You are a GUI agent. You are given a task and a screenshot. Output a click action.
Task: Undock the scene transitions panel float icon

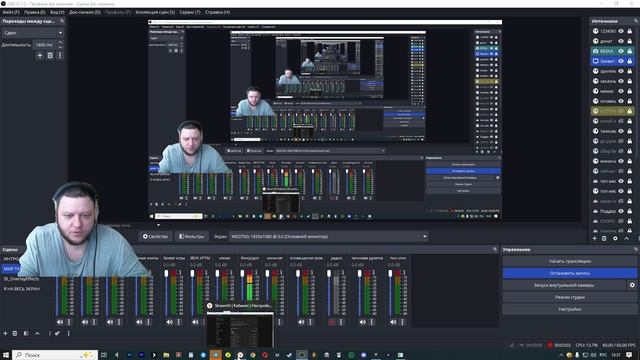click(62, 21)
